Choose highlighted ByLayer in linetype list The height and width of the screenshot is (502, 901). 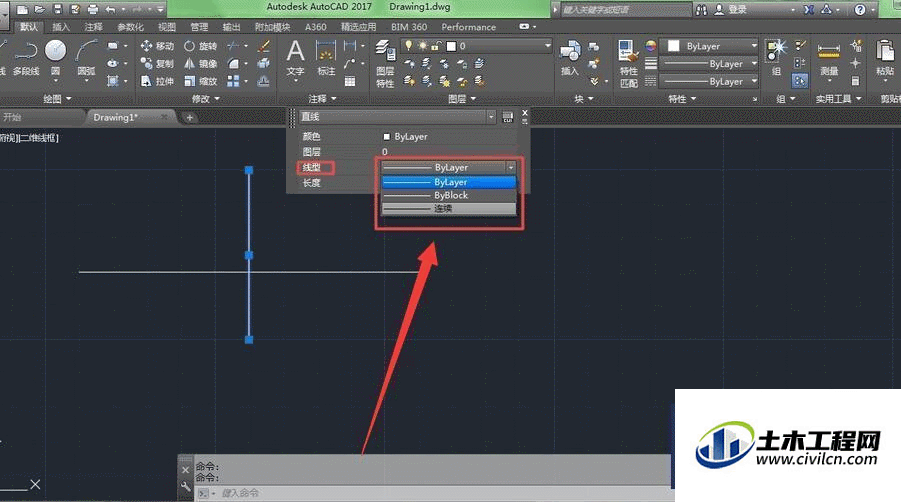449,182
